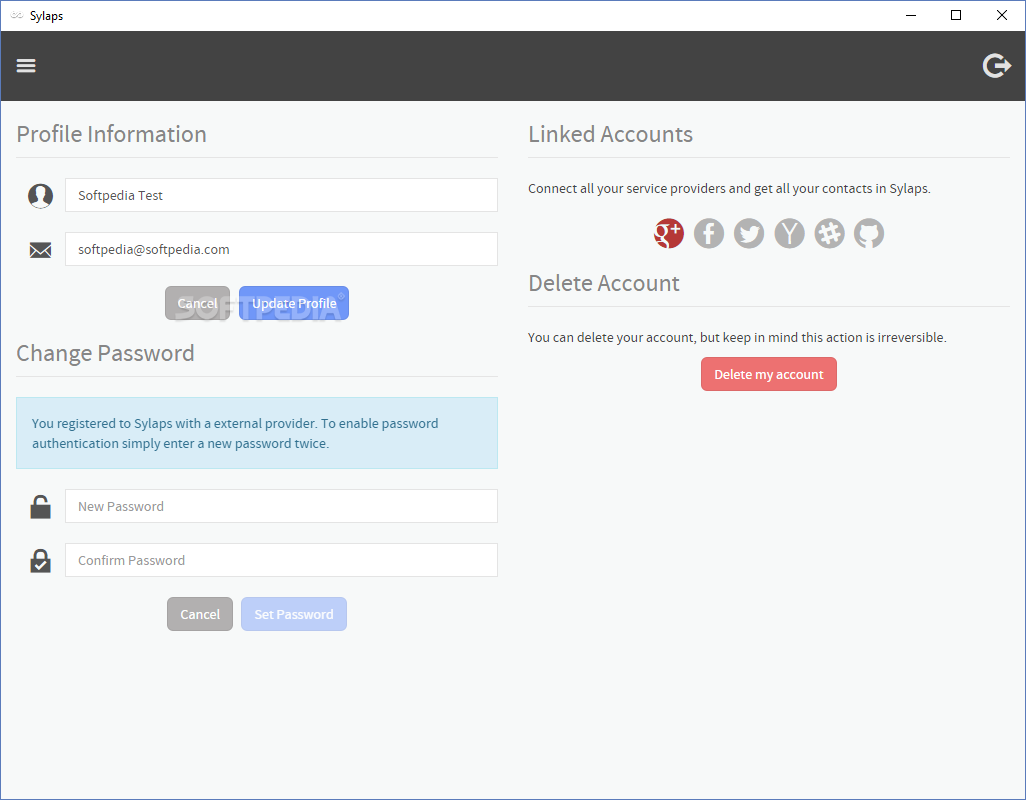
Task: Minimize the Sylaps window
Action: (x=910, y=15)
